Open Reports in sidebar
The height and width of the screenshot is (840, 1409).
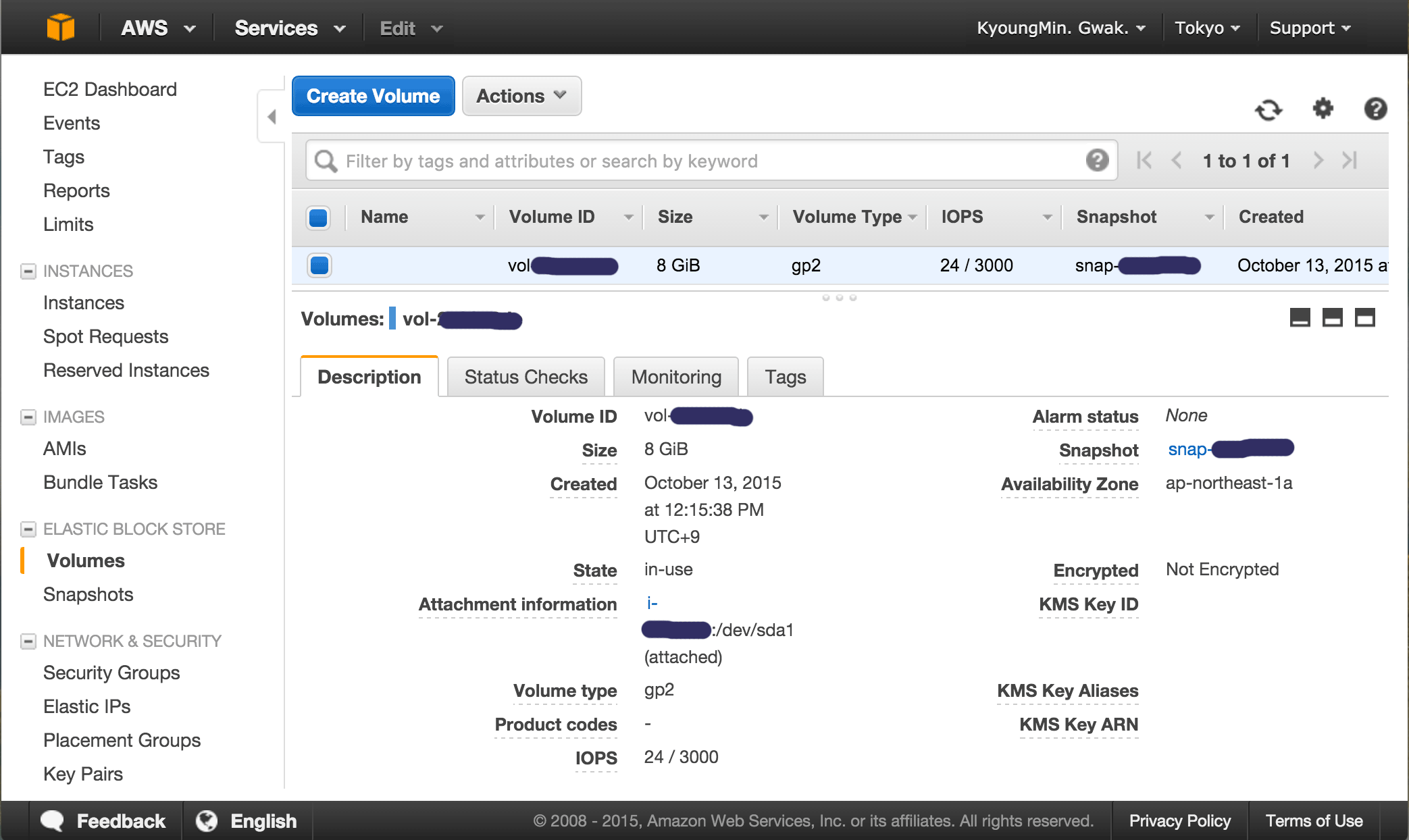click(76, 190)
